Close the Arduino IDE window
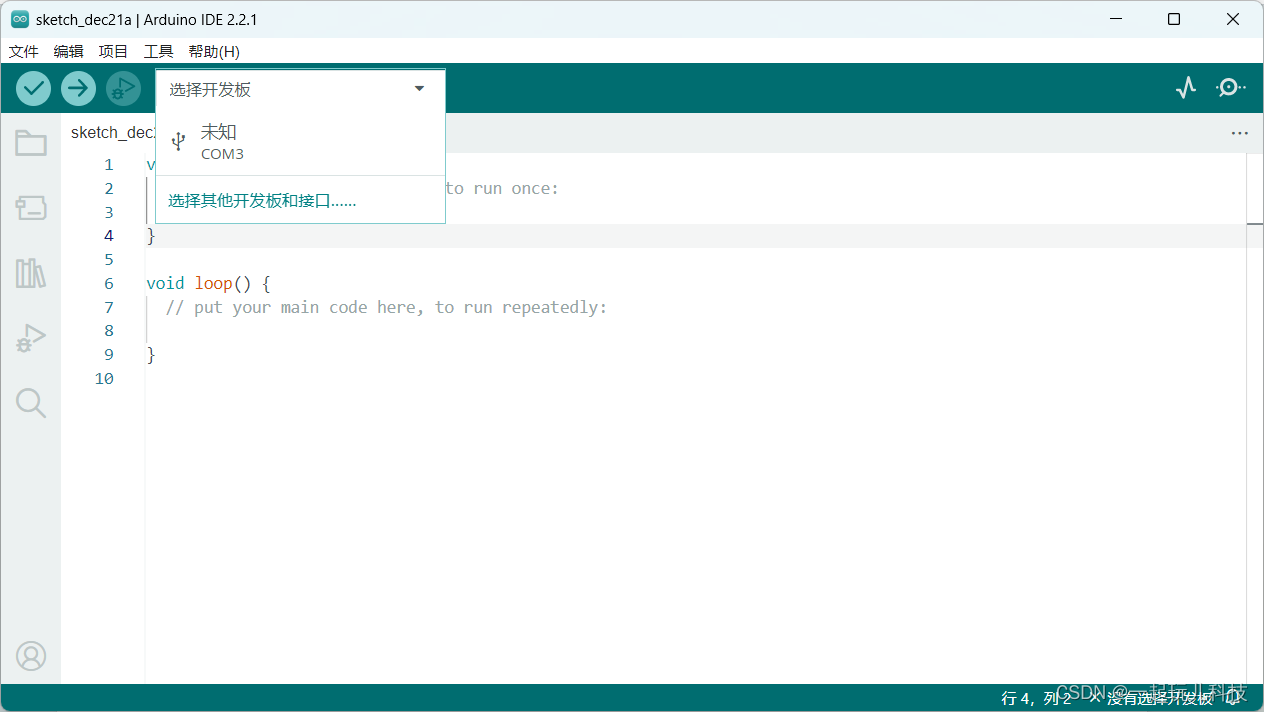Image resolution: width=1264 pixels, height=712 pixels. [1234, 19]
